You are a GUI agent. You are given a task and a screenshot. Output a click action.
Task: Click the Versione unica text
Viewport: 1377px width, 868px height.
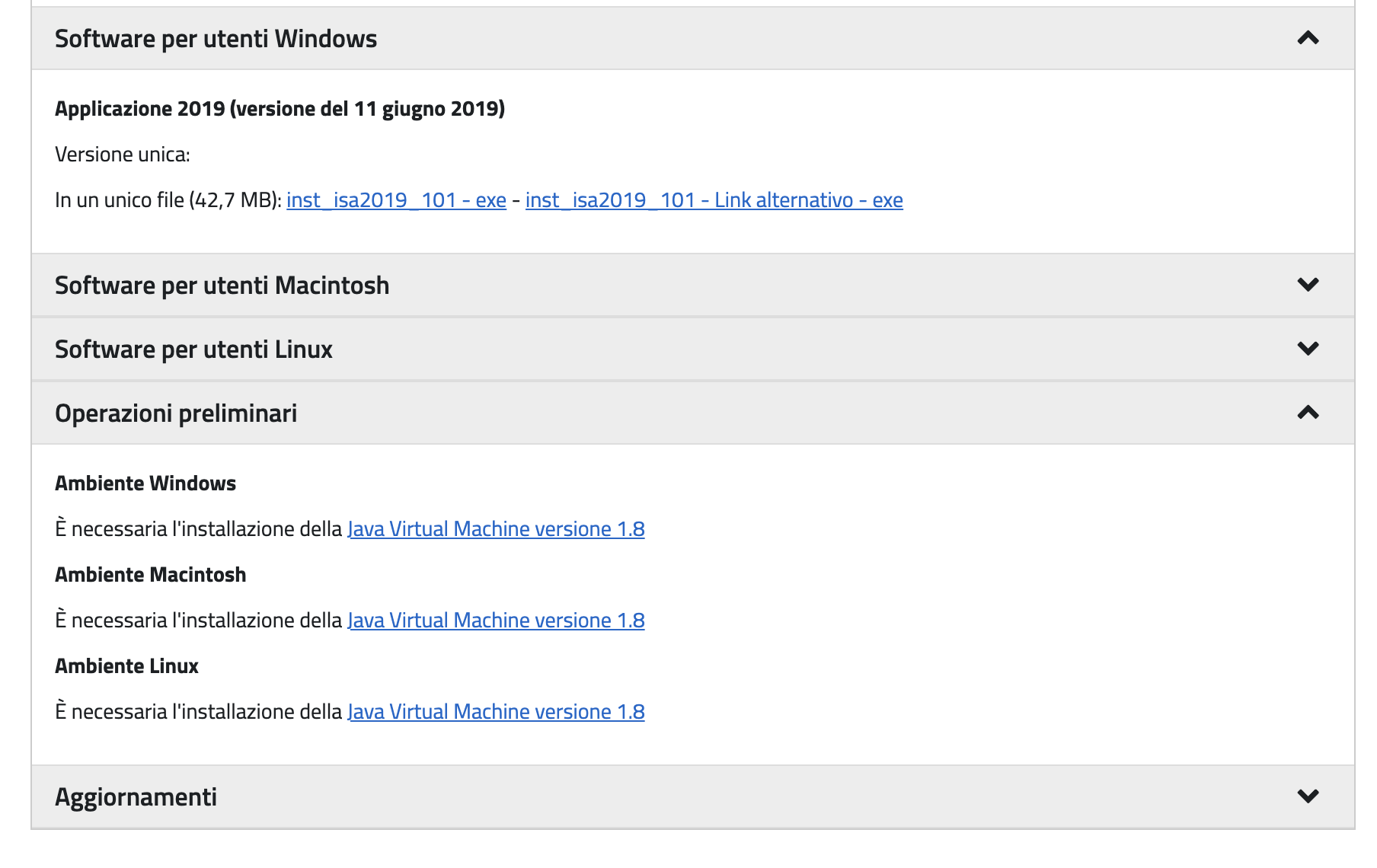coord(123,155)
